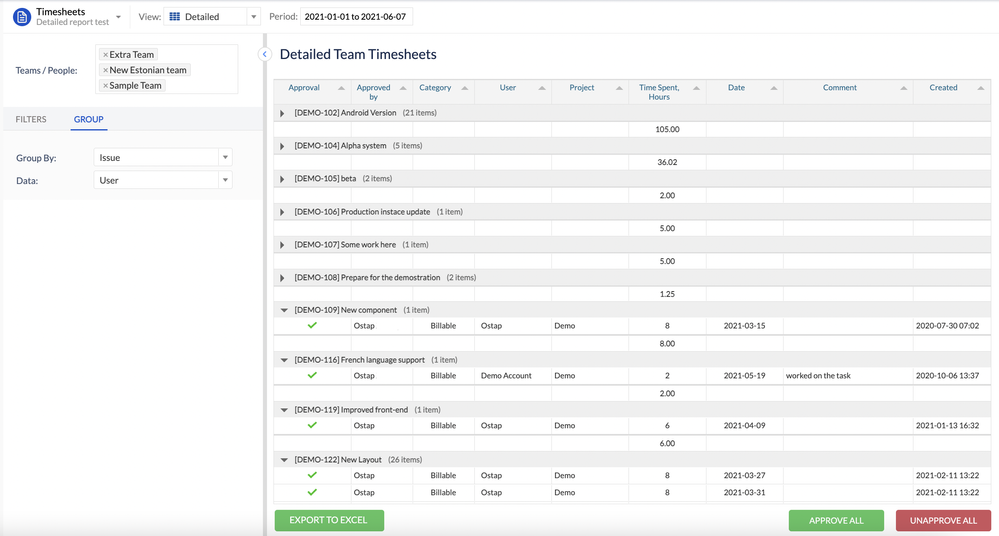Collapse the DEMO-109 New component group
The width and height of the screenshot is (999, 536).
(284, 310)
